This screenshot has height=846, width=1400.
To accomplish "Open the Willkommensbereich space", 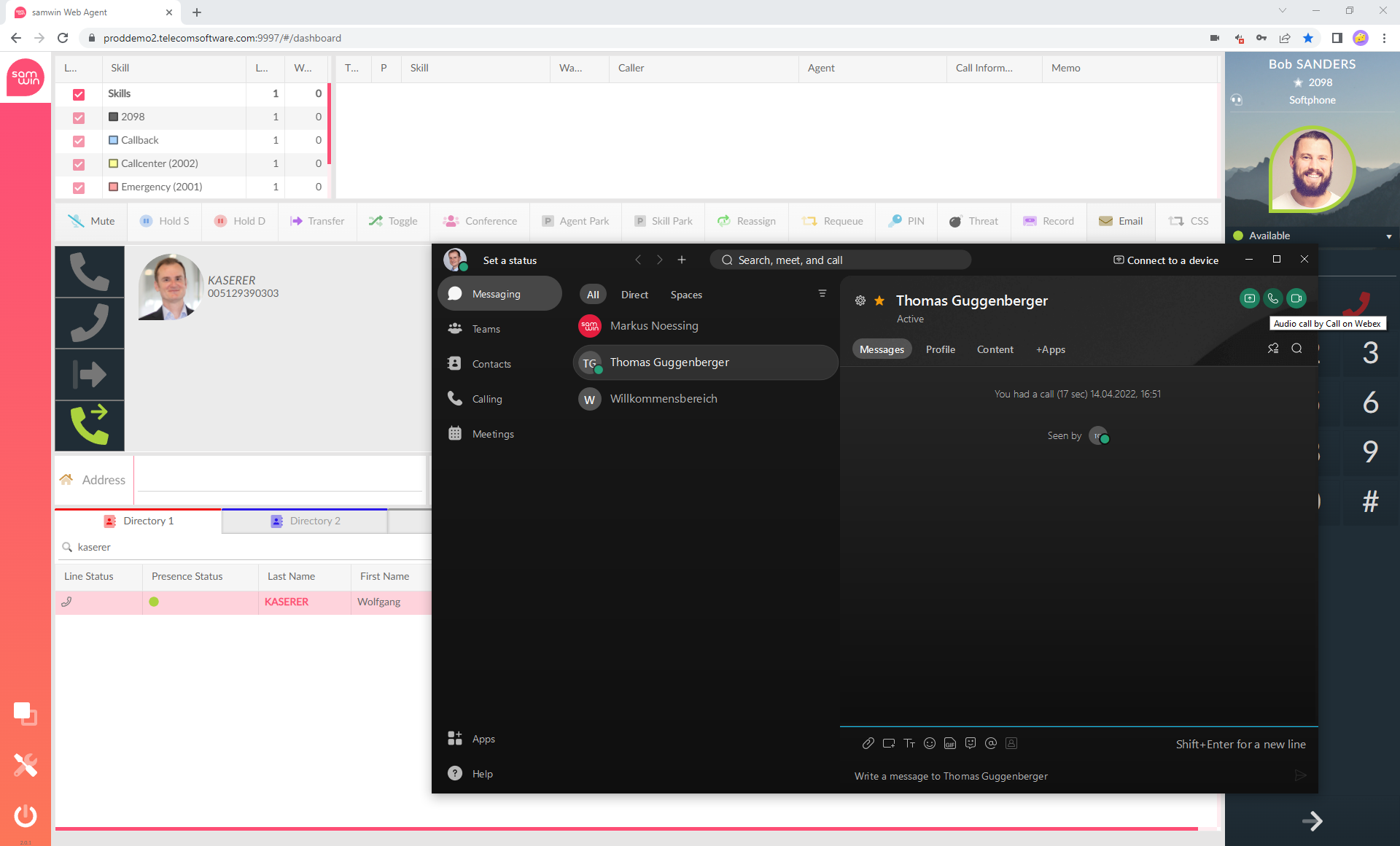I will coord(705,399).
